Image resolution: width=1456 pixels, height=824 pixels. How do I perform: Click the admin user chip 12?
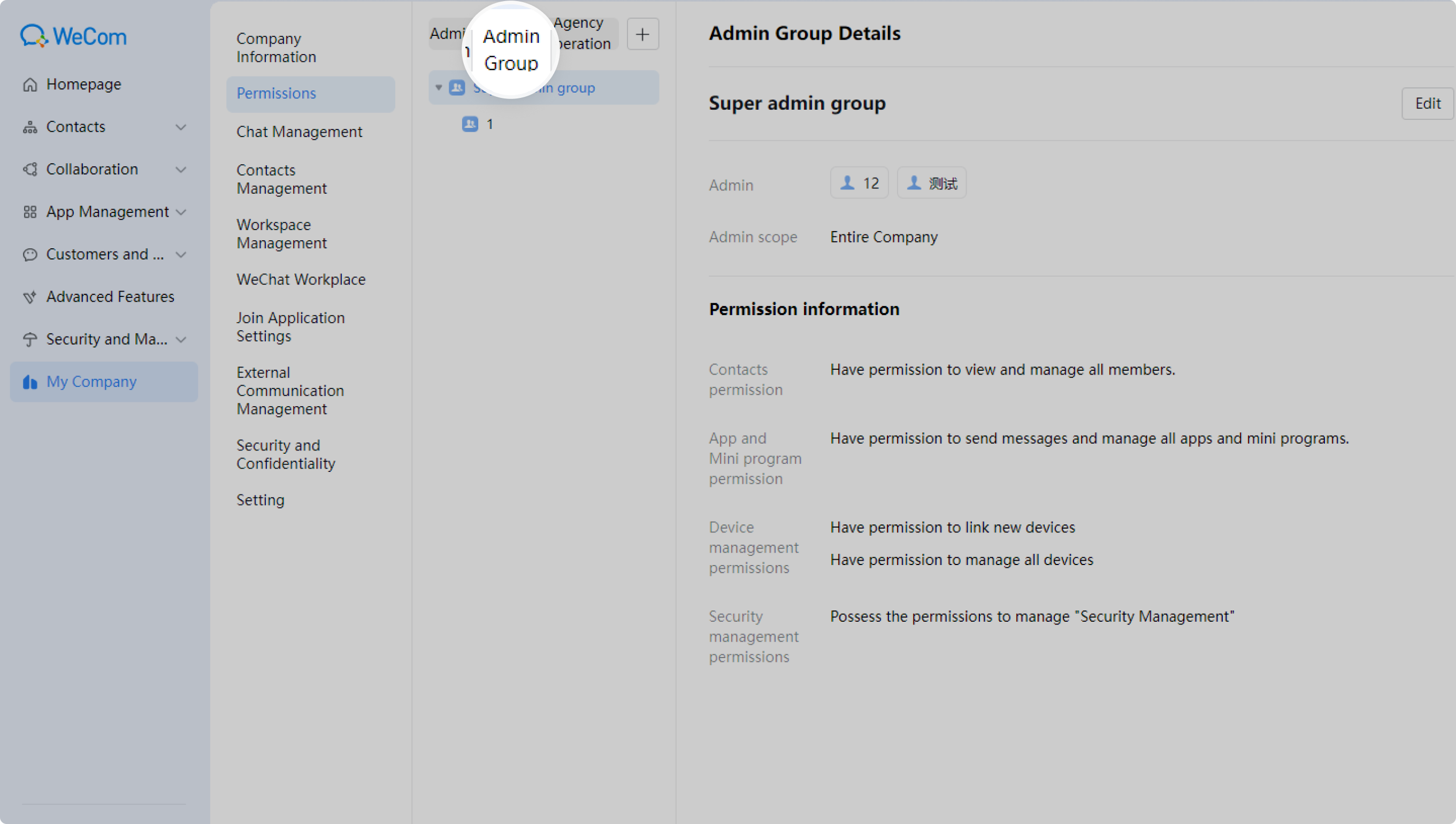859,183
